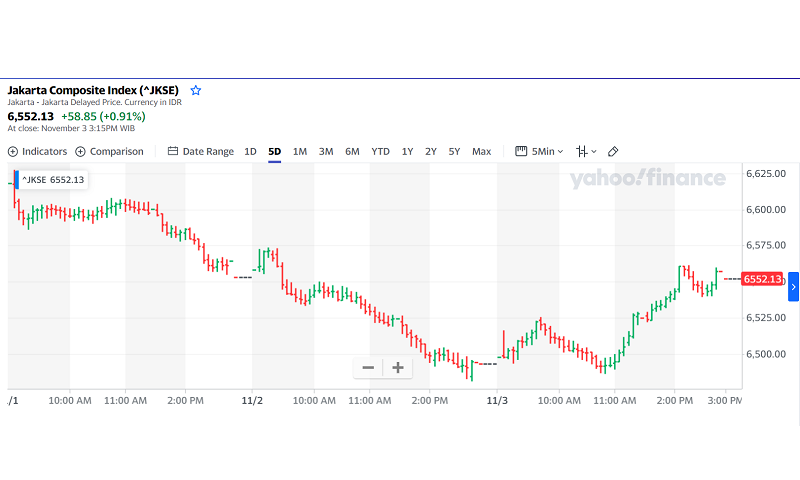Click the 11/3 date label on axis
800x480 pixels.
pos(497,400)
